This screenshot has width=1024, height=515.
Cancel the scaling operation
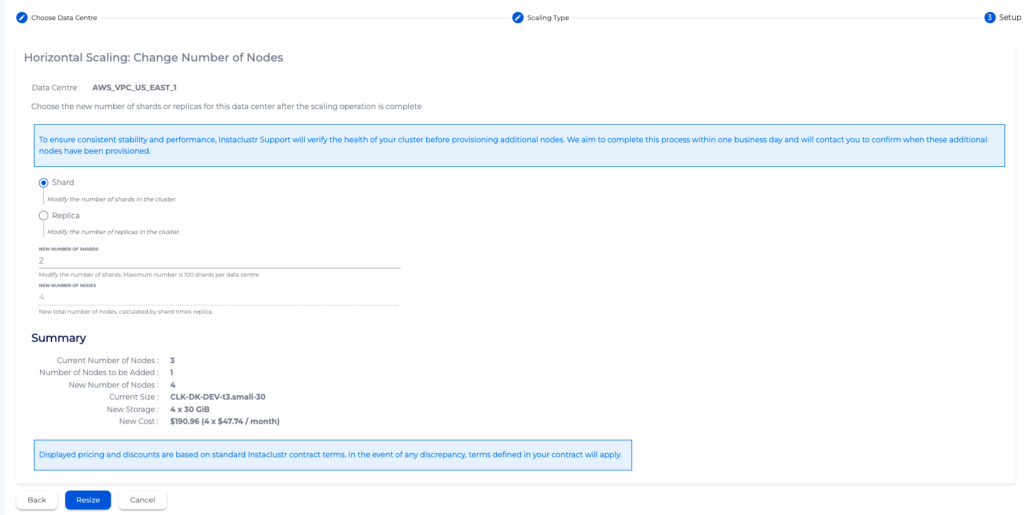click(142, 500)
